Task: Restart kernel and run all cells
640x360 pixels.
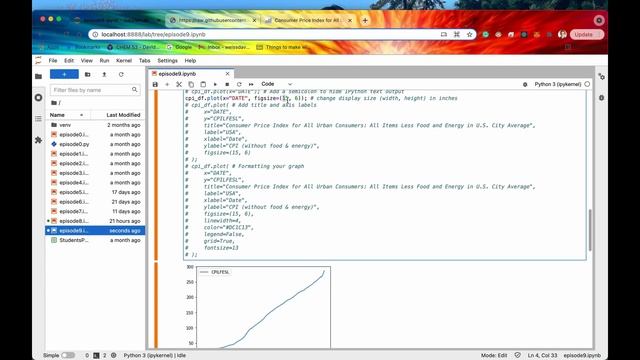Action: coord(251,84)
